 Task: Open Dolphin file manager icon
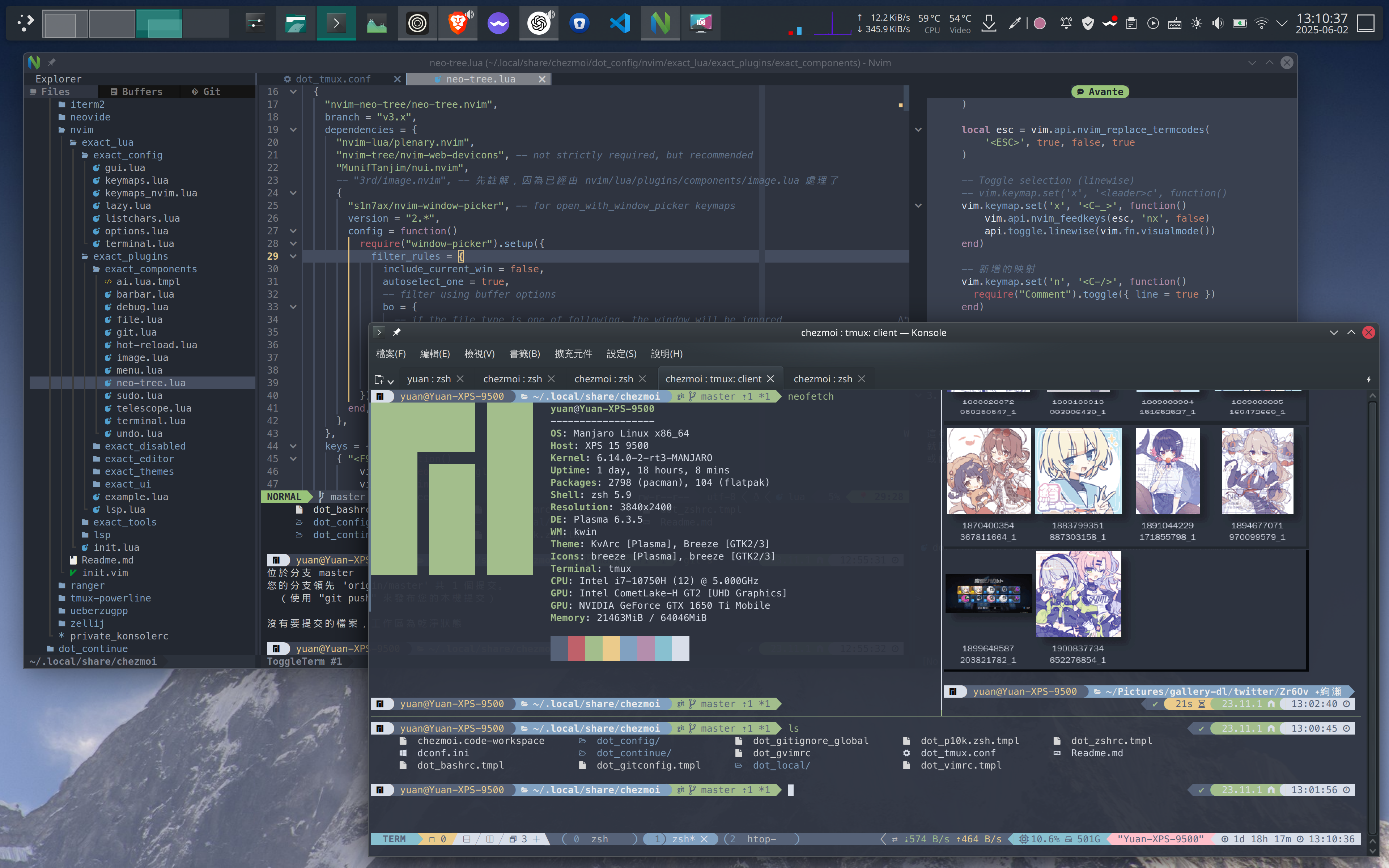296,24
